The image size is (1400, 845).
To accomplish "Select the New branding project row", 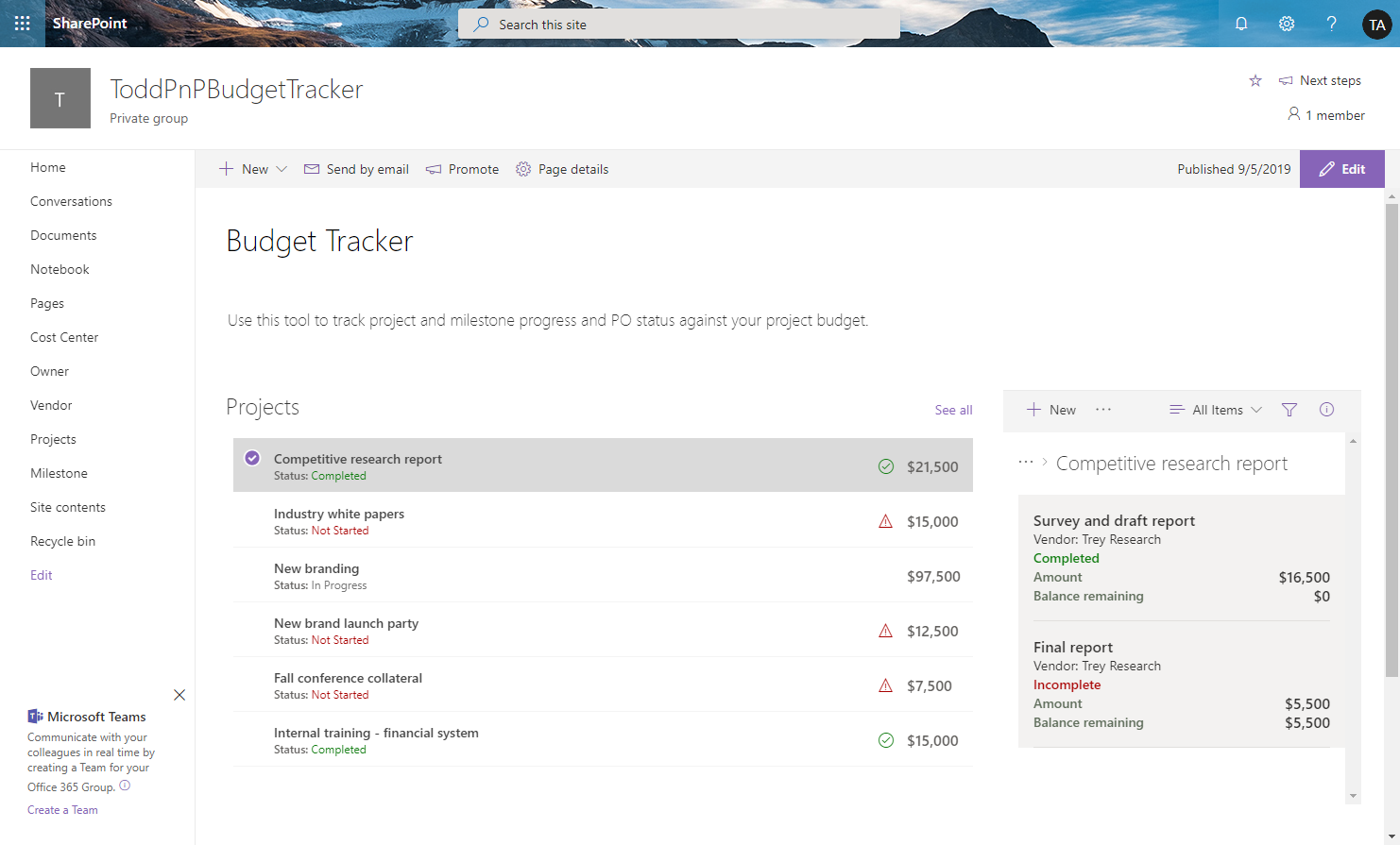I will pos(603,576).
